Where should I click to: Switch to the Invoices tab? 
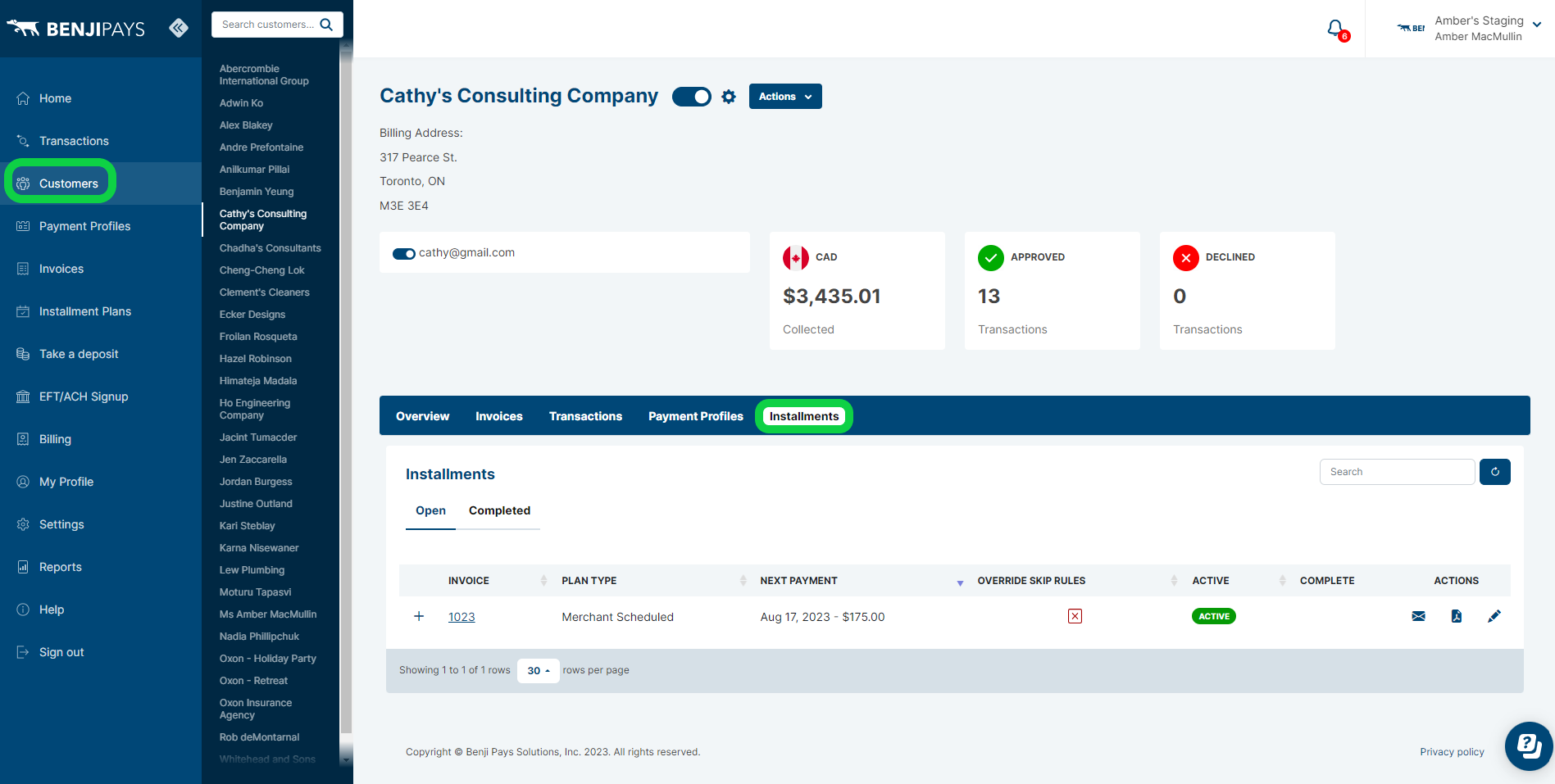(x=499, y=416)
